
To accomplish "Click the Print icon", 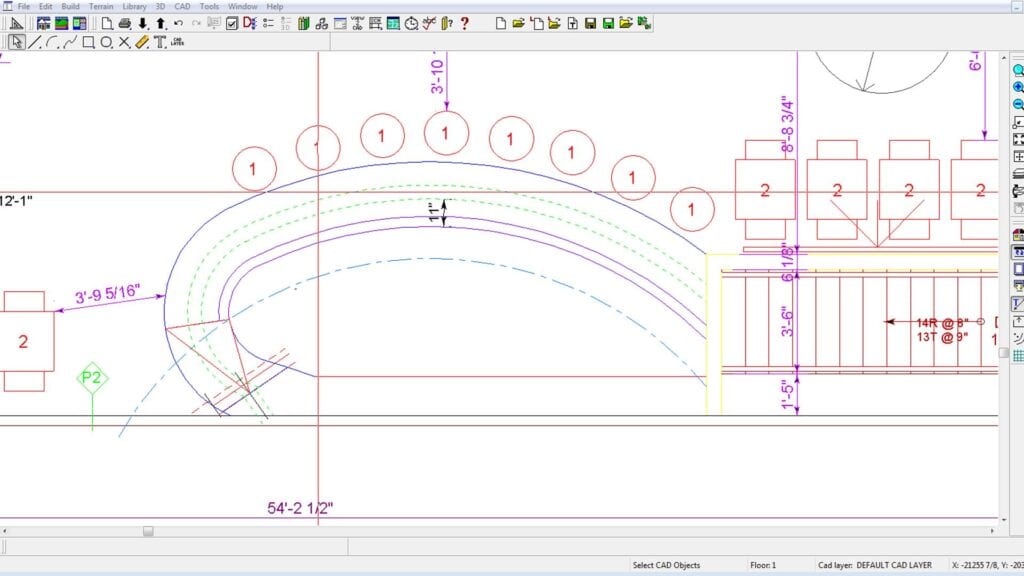I will (125, 24).
